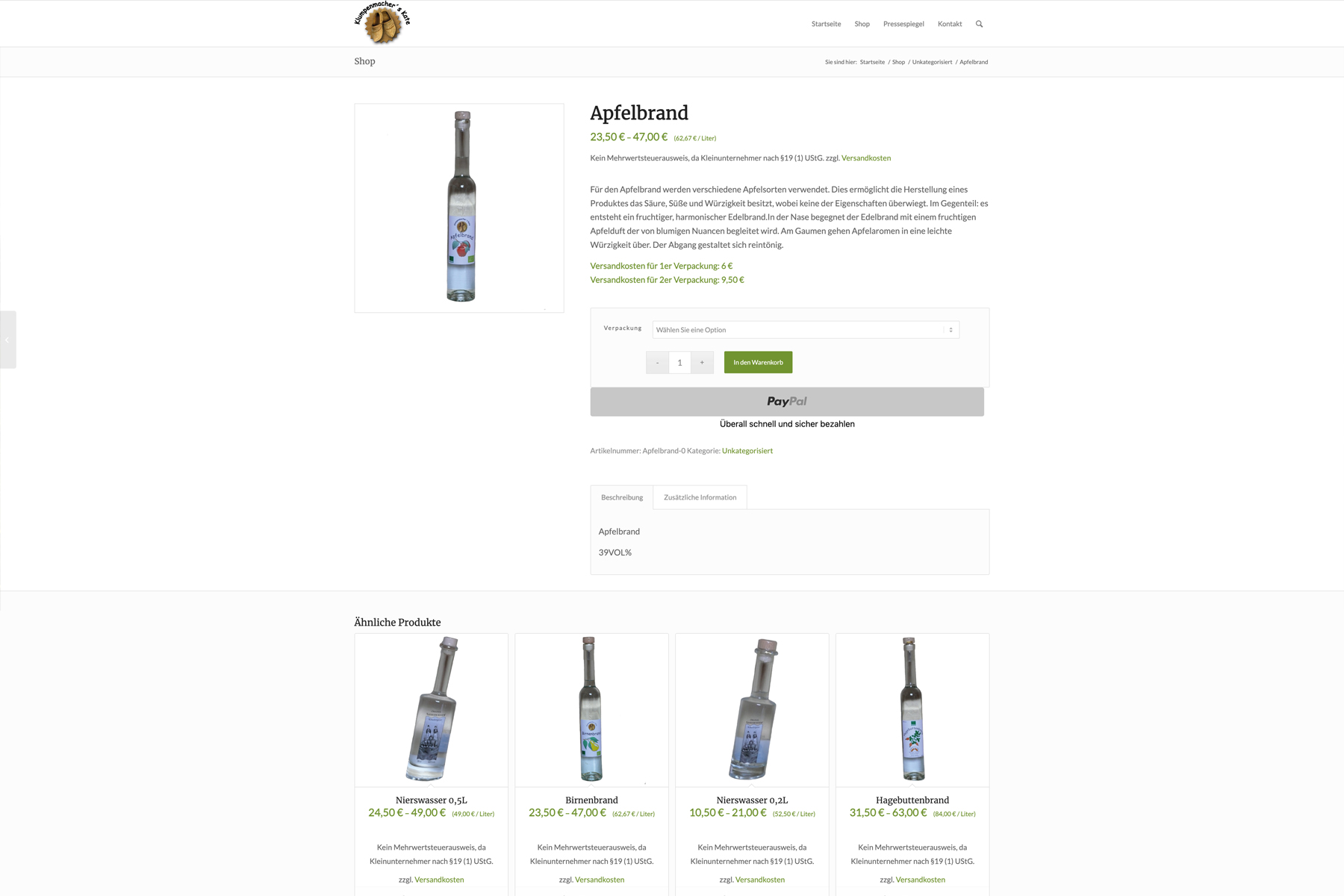Image resolution: width=1344 pixels, height=896 pixels.
Task: Decrease quantity with the minus button
Action: pos(657,362)
